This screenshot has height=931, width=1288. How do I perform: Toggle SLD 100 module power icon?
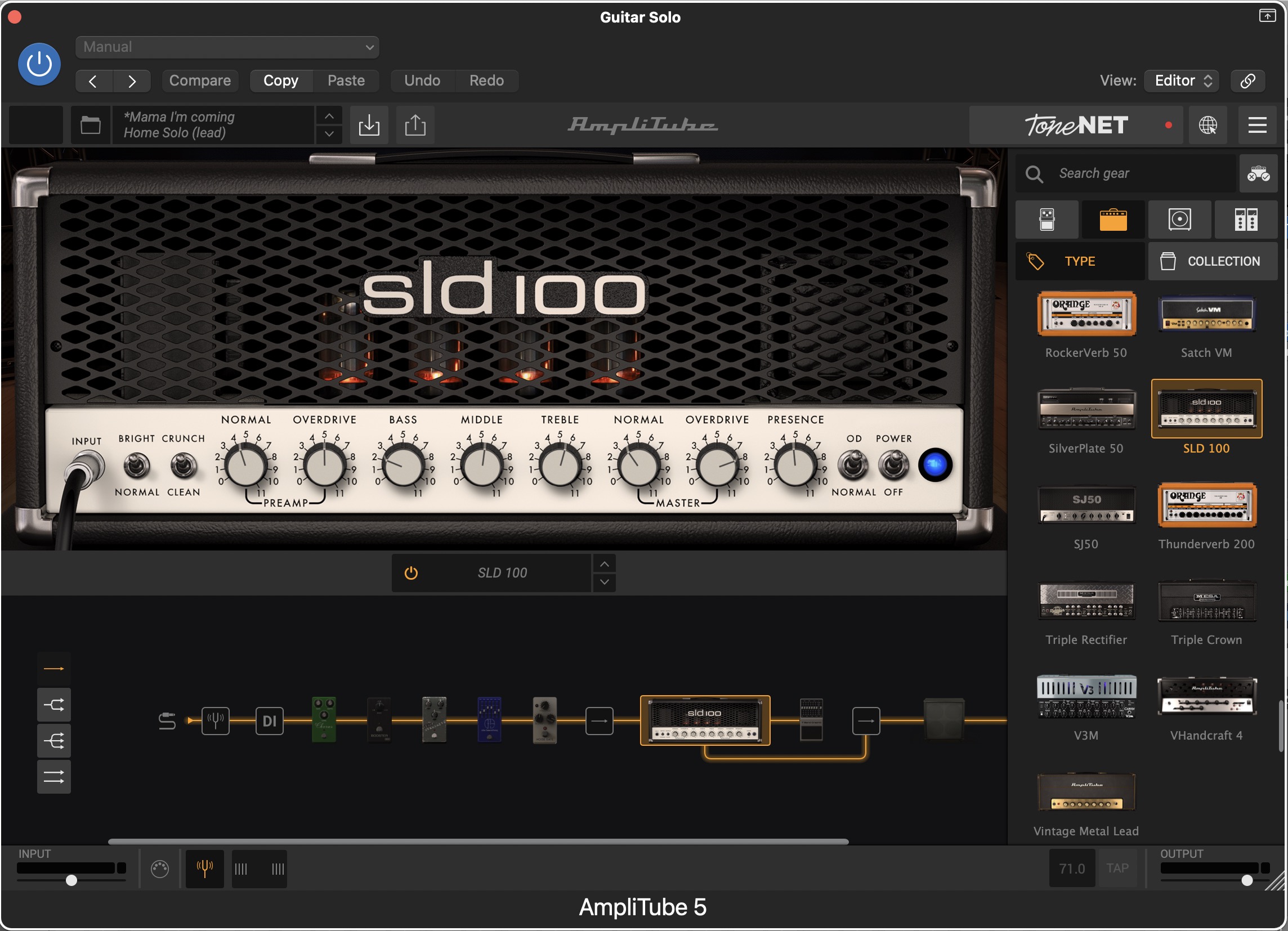click(x=411, y=574)
